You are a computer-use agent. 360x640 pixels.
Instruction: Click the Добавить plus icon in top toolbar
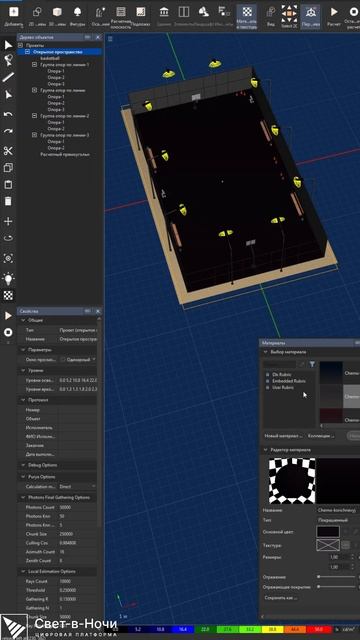13,12
